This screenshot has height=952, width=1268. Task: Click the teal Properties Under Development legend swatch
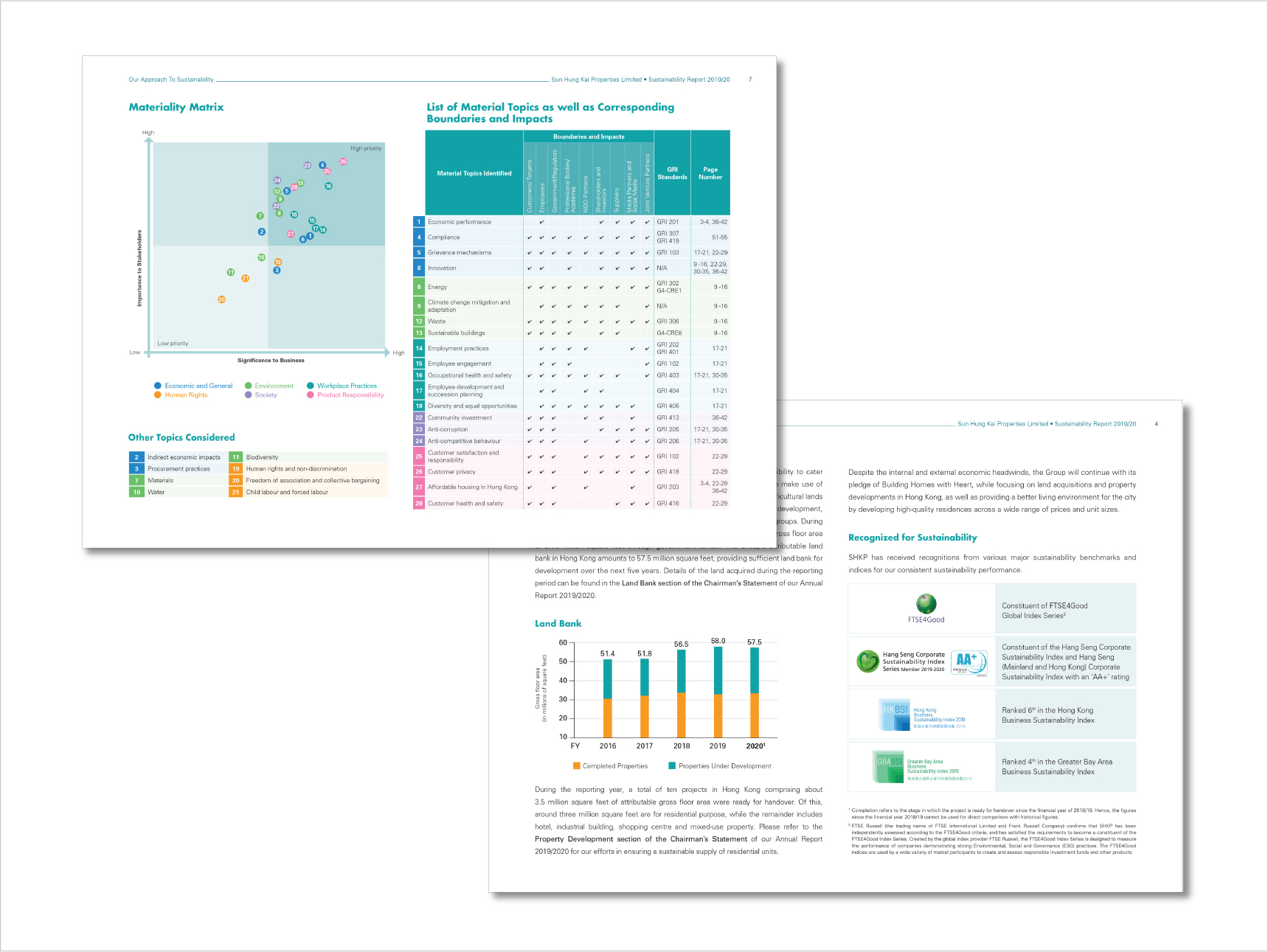(672, 765)
